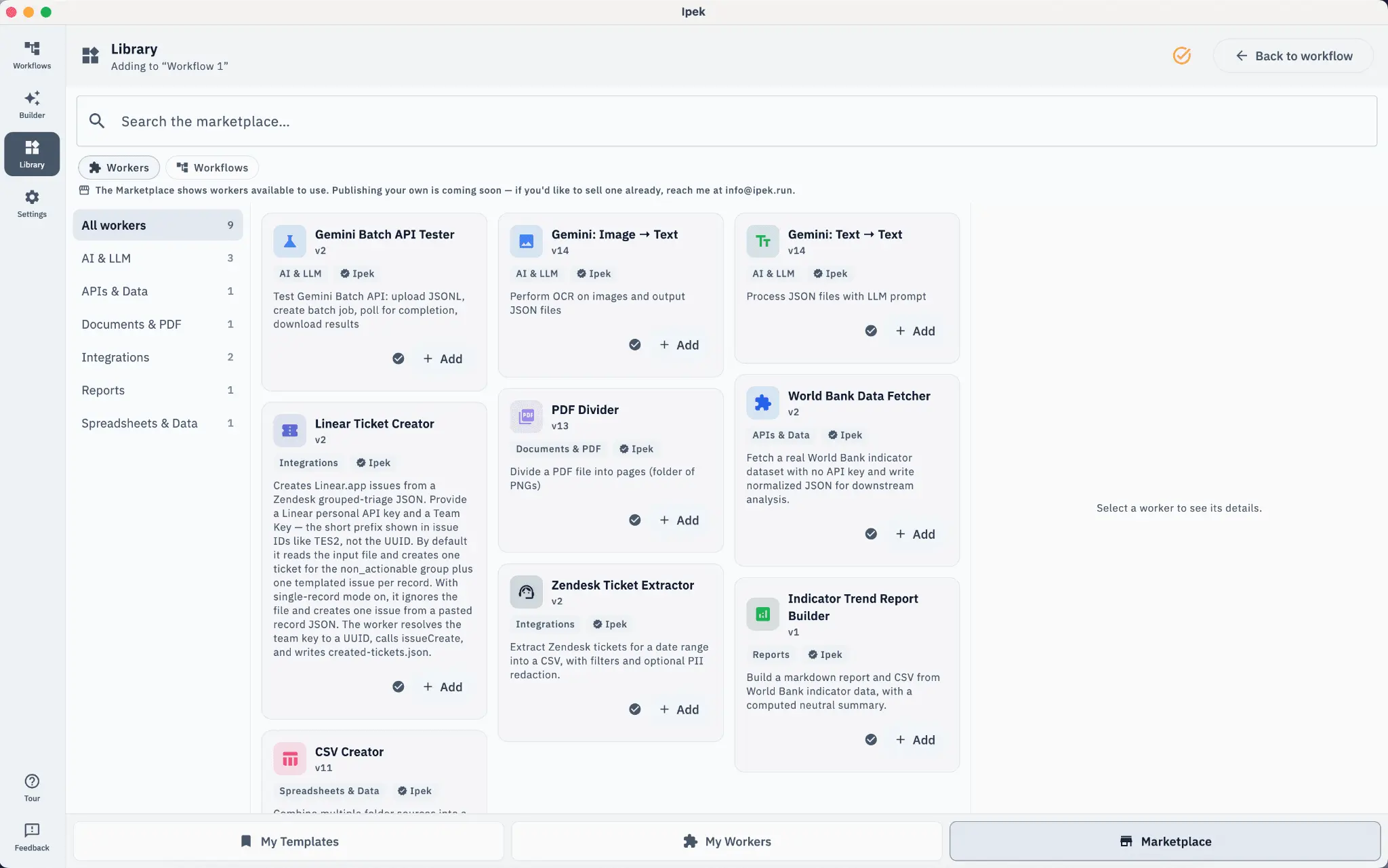Screen dimensions: 1388x868
Task: Filter by Documents & PDF category
Action: [157, 324]
